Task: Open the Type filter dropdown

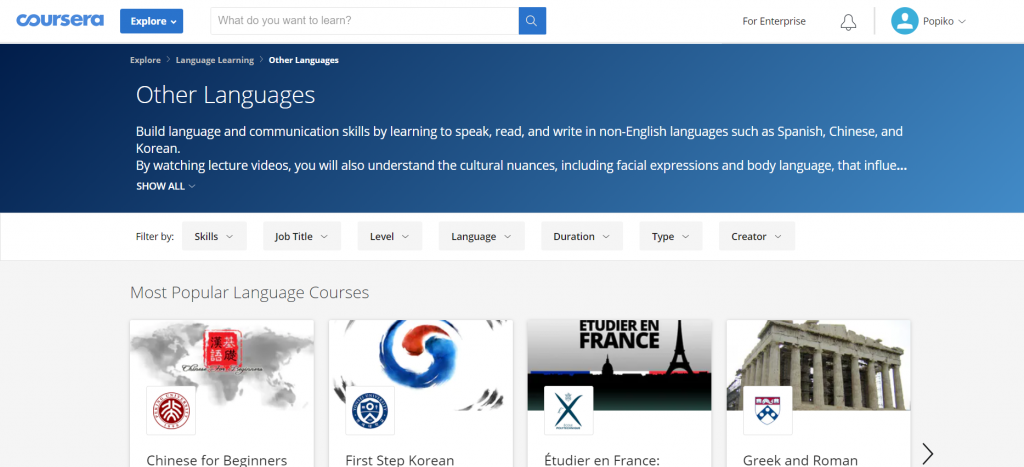Action: 671,236
